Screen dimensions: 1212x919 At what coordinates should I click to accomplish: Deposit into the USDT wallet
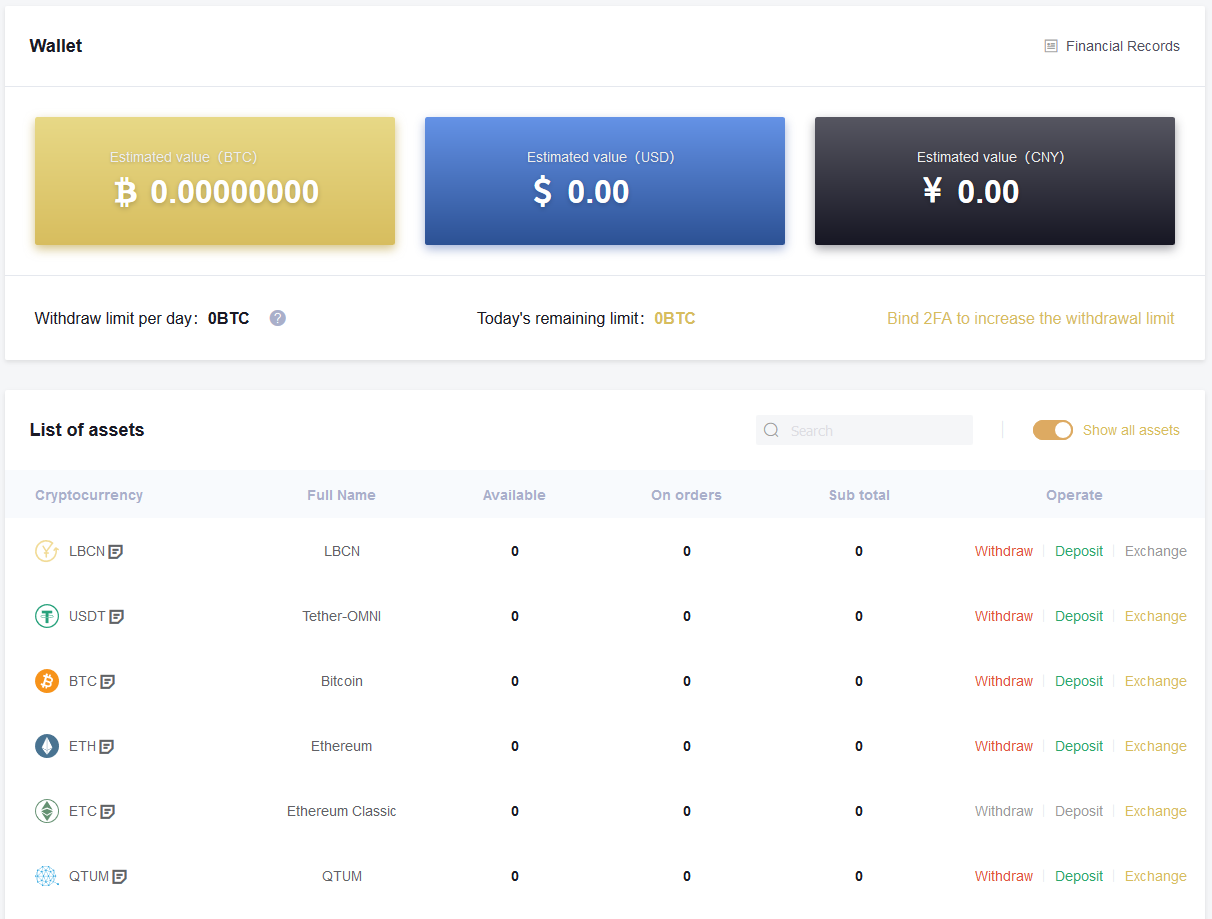[1078, 616]
